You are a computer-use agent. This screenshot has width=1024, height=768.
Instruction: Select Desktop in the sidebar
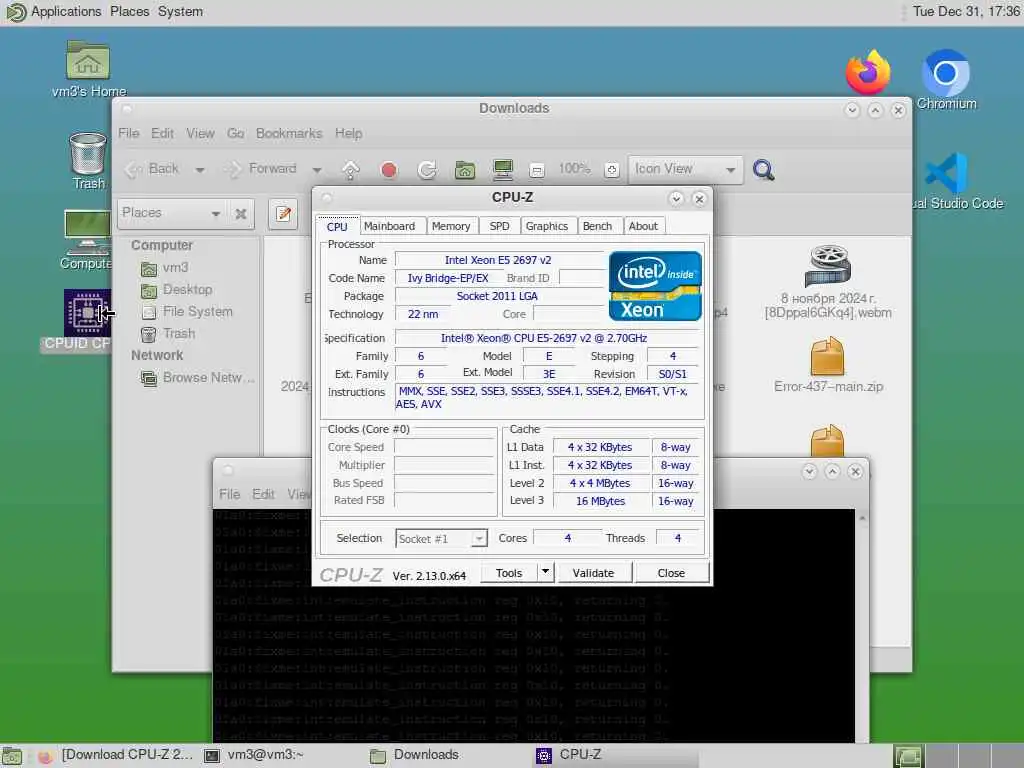187,289
